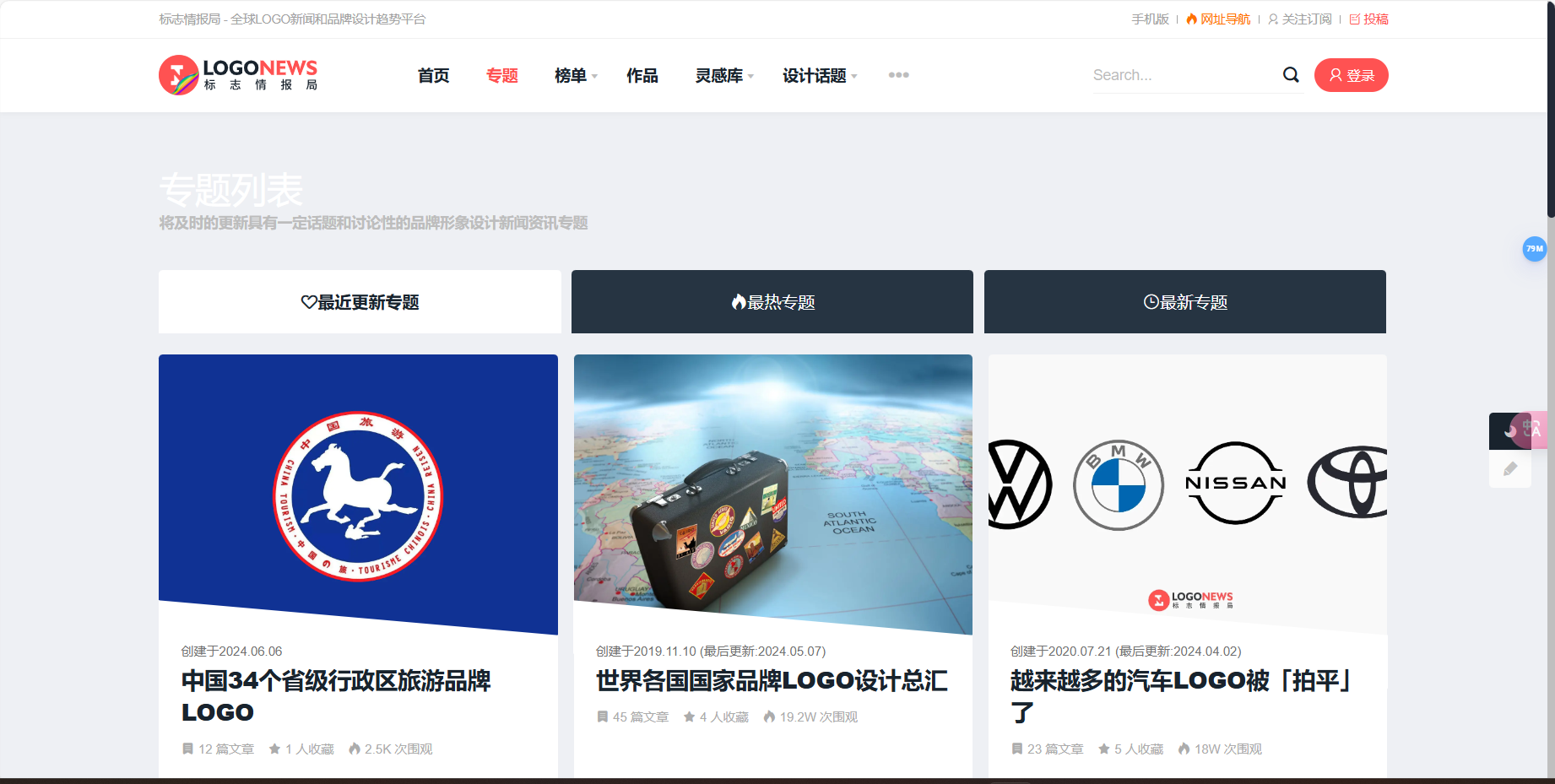The width and height of the screenshot is (1555, 784).
Task: Click the suitcase thumbnail for 世界各国国家品牌LOGO设计总汇
Action: tap(772, 494)
